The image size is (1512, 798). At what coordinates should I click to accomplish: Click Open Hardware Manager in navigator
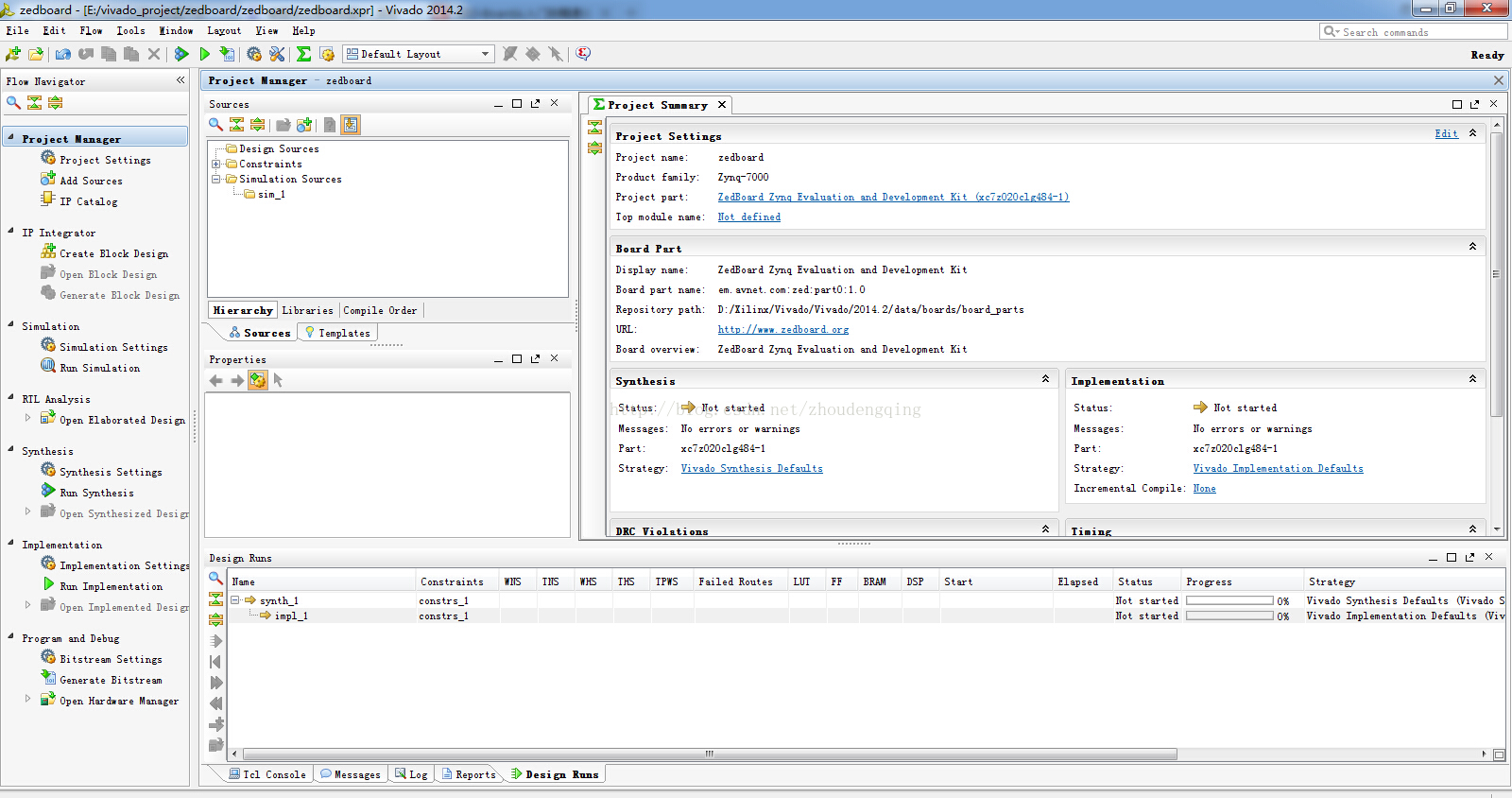coord(118,701)
